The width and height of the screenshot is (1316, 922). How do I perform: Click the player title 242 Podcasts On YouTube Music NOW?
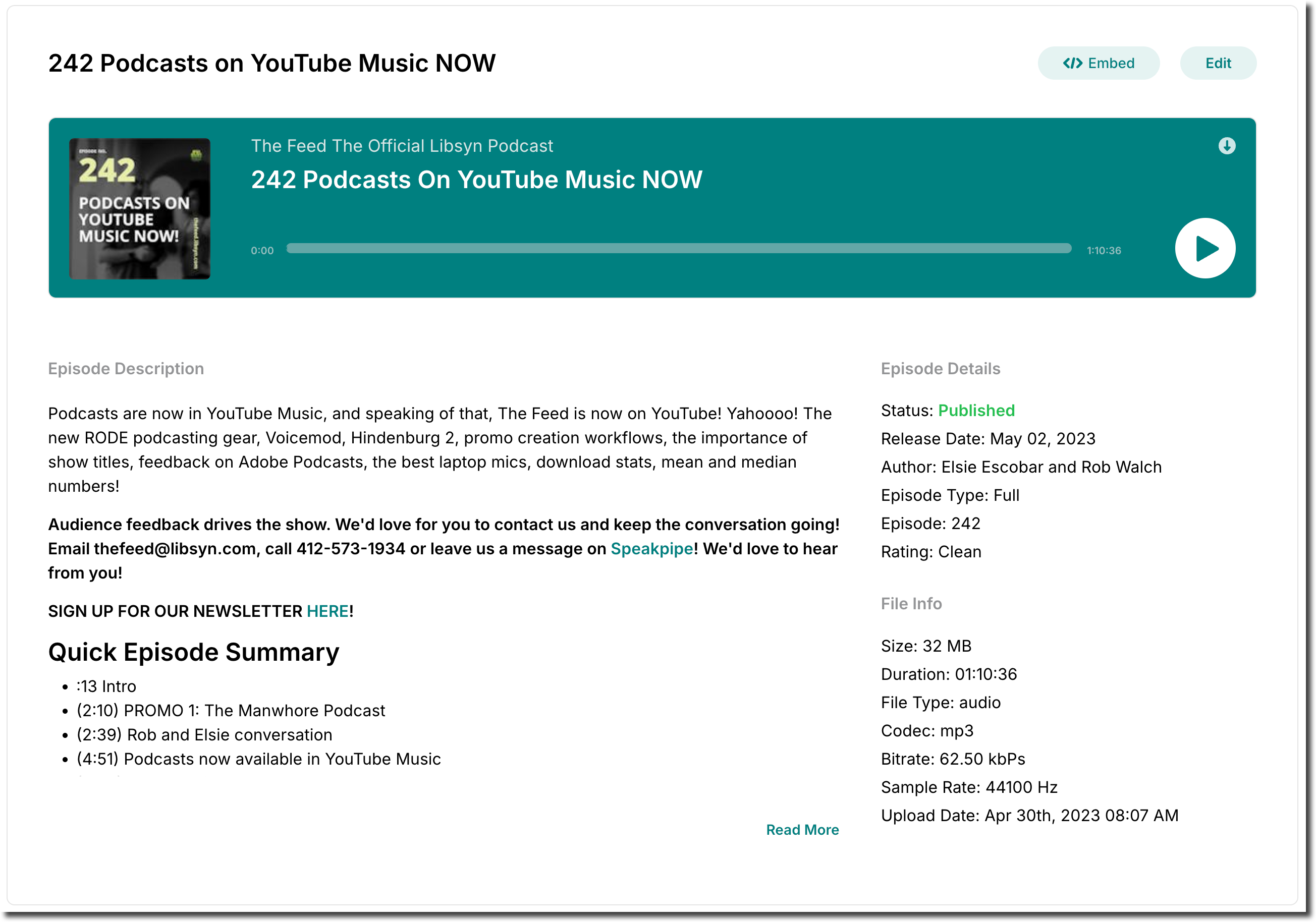click(476, 180)
